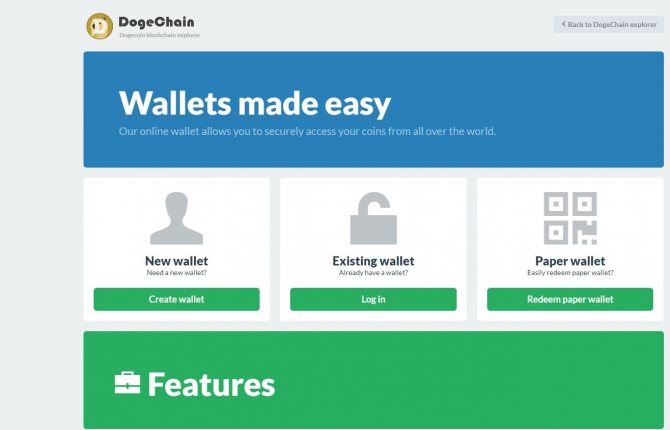The height and width of the screenshot is (430, 670).
Task: Select the Paper wallet heading
Action: coord(570,261)
